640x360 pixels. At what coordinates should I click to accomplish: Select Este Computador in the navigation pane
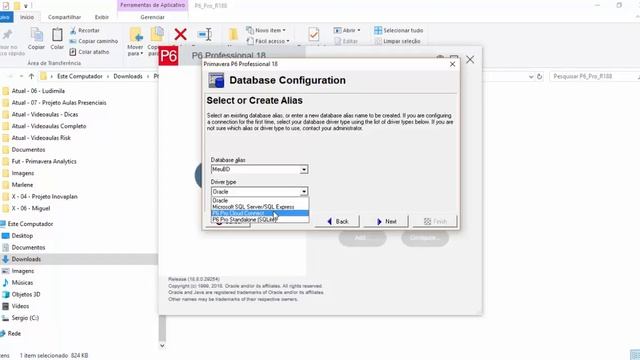click(30, 224)
